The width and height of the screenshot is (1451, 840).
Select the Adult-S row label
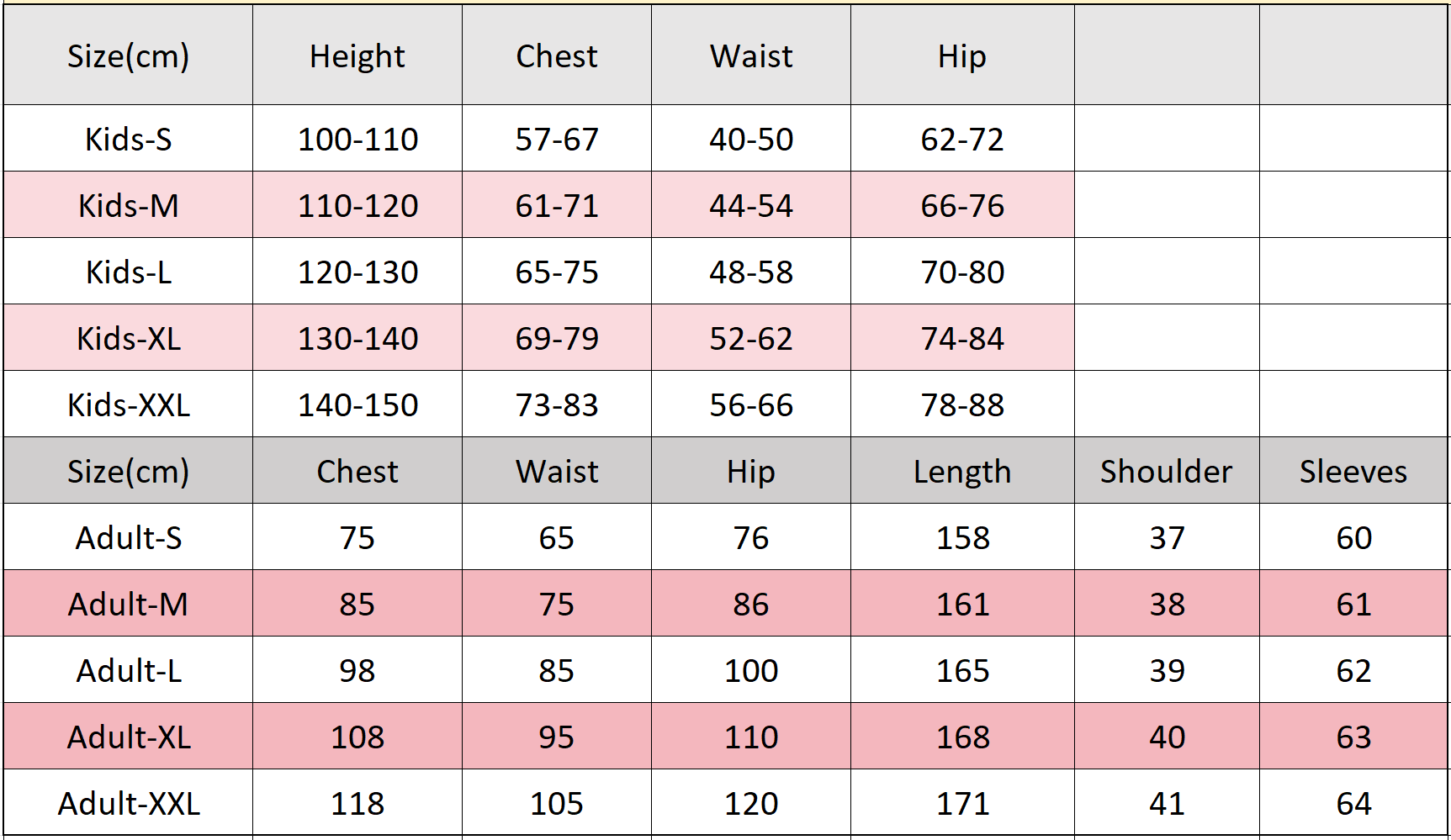point(128,537)
